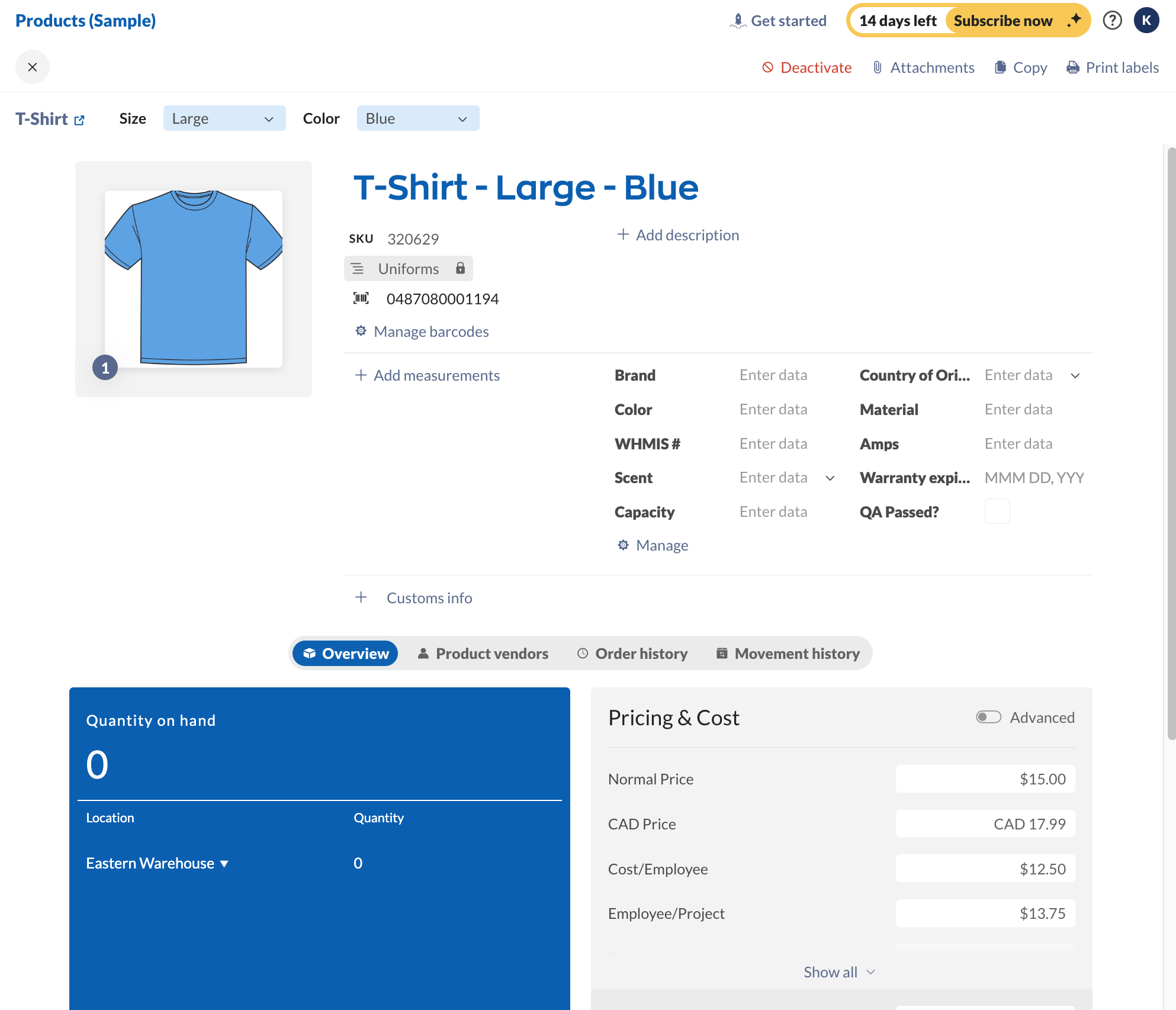Click the Subscribe now button
This screenshot has width=1176, height=1010.
point(1003,20)
